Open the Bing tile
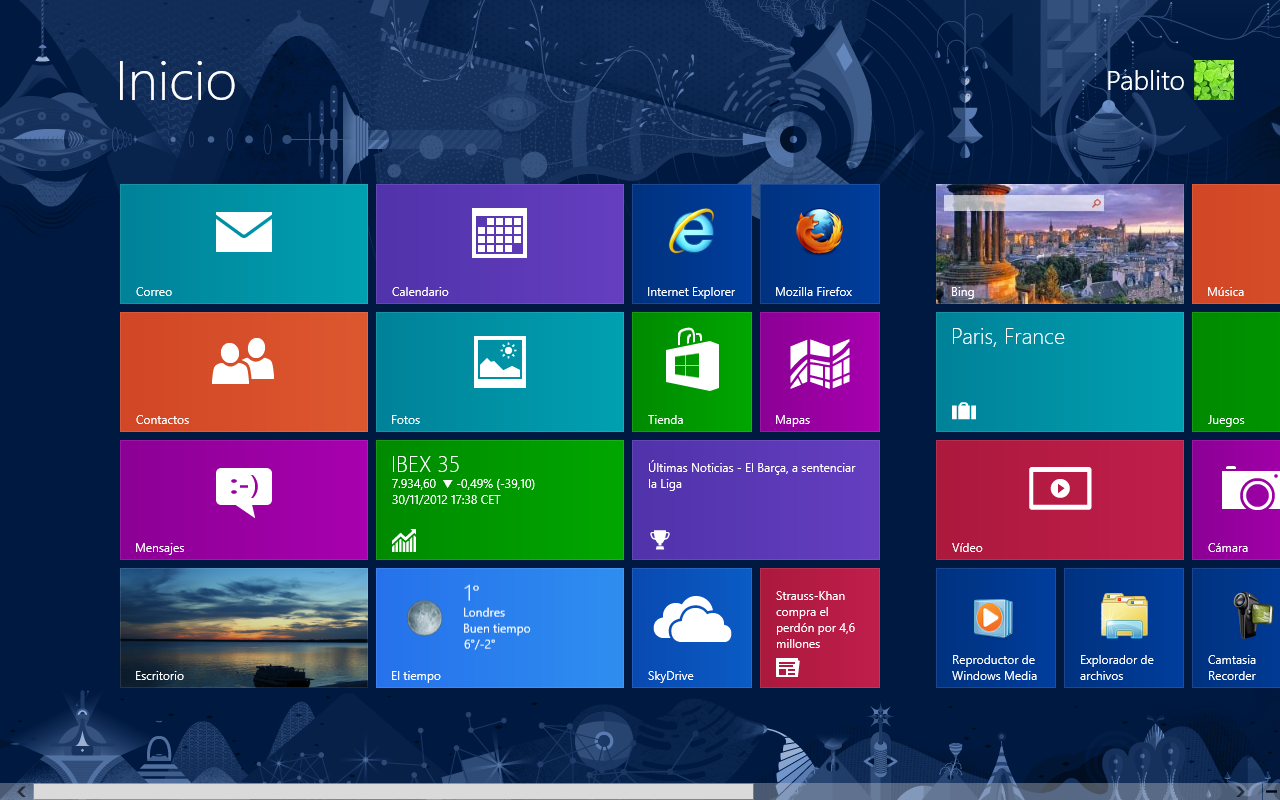 coord(1060,244)
